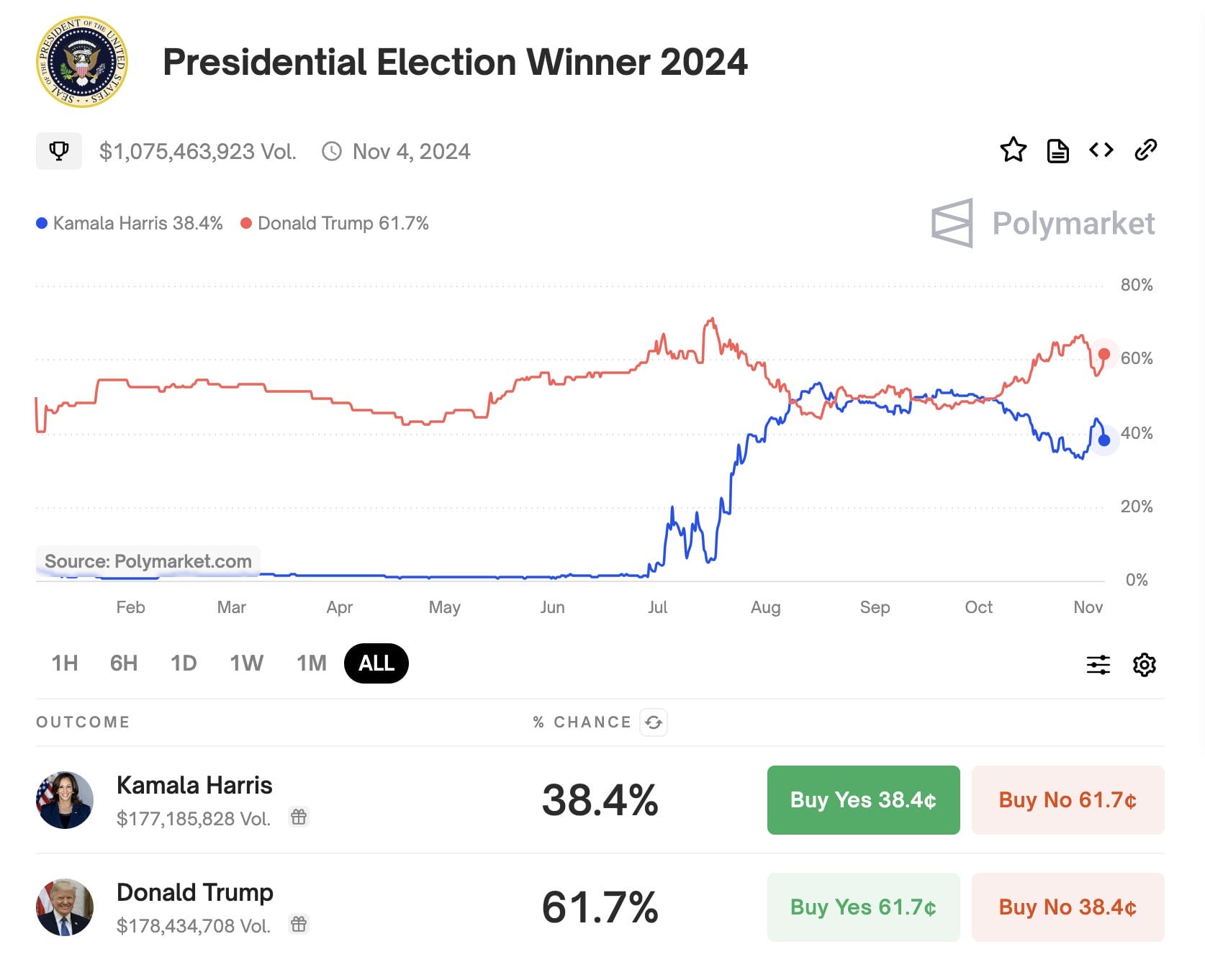Open chart filter adjustment controls
The height and width of the screenshot is (980, 1205).
[1097, 664]
